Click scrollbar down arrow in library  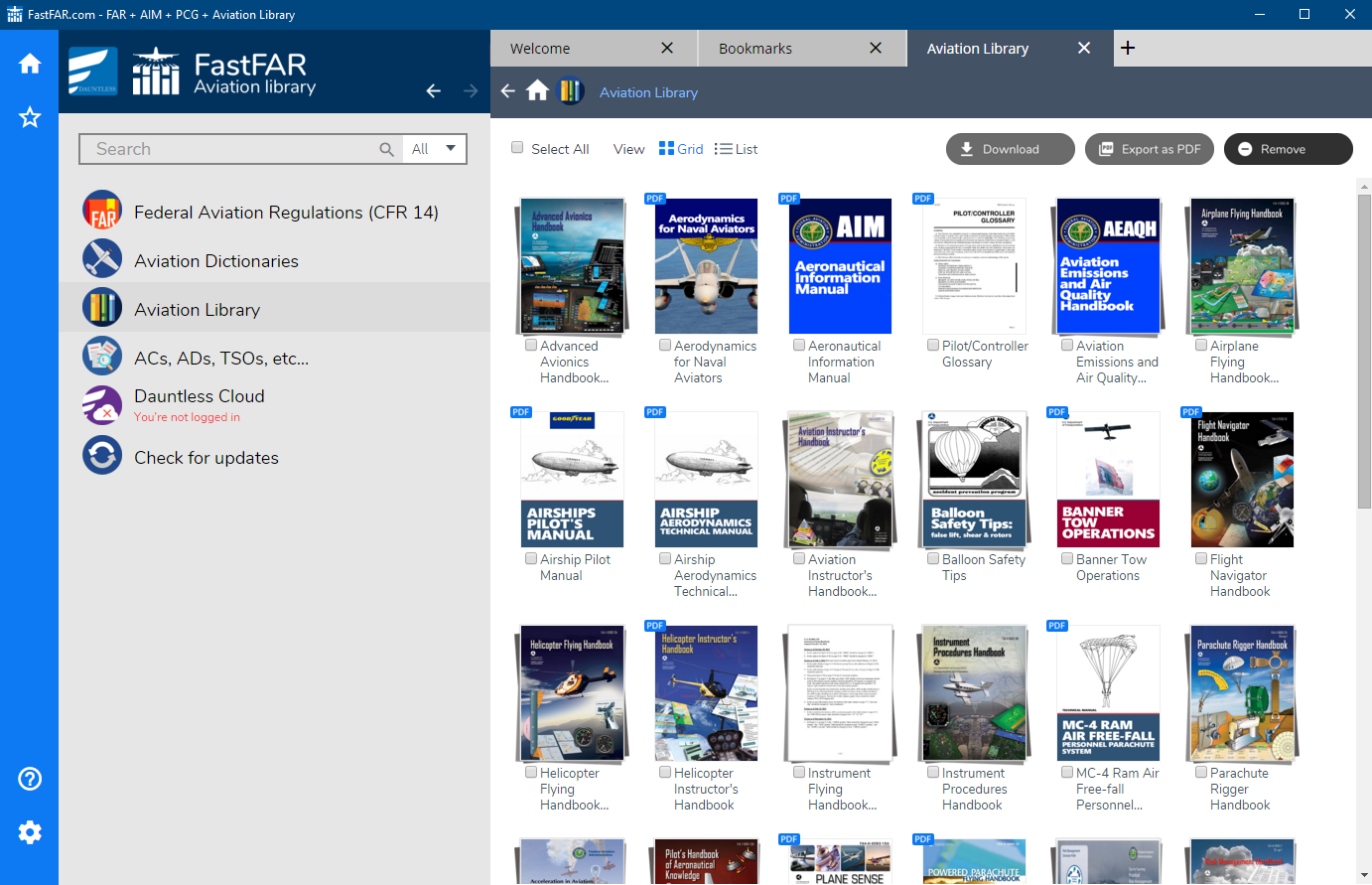[x=1364, y=875]
